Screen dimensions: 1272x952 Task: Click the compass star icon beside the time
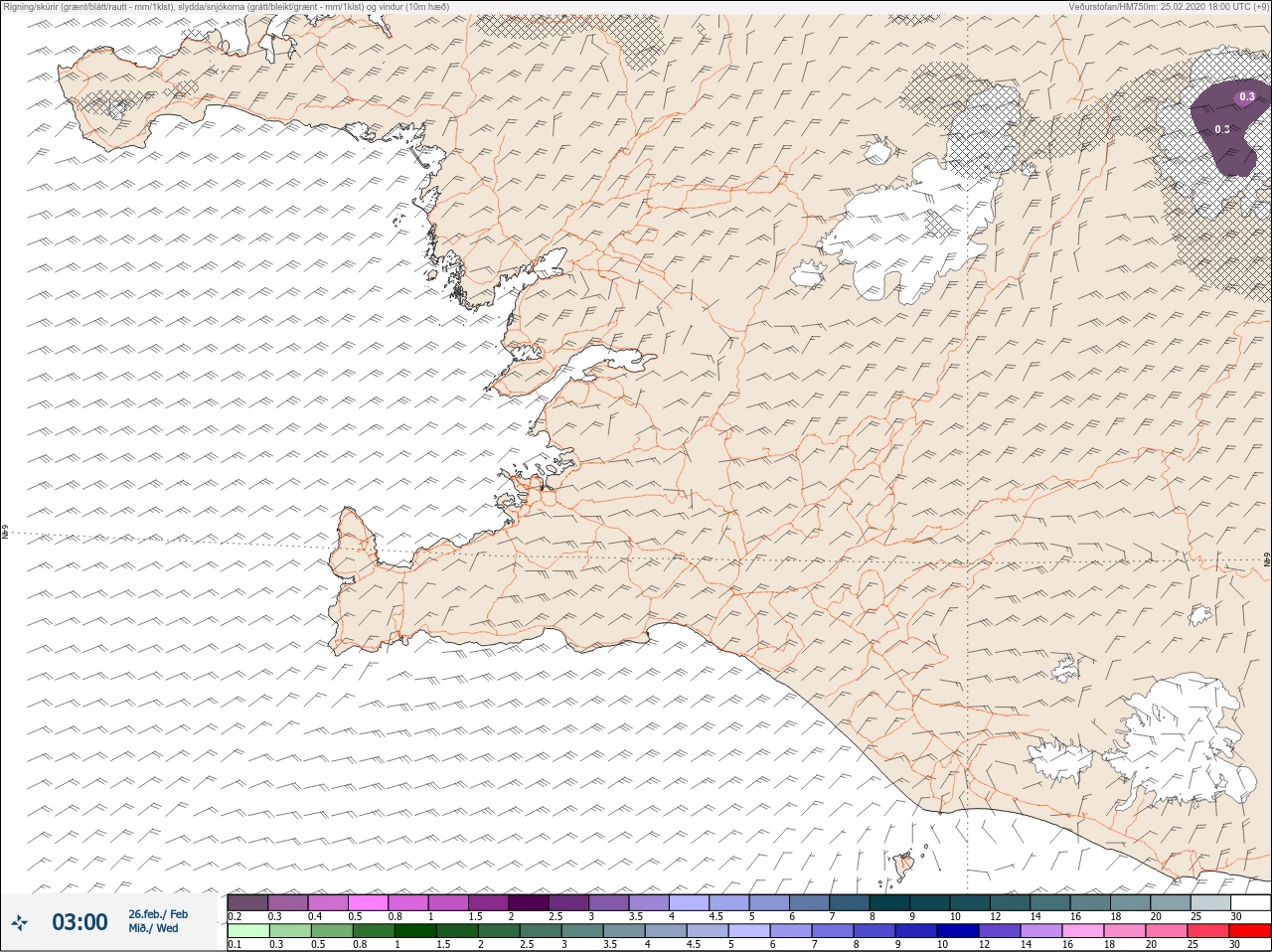point(19,923)
